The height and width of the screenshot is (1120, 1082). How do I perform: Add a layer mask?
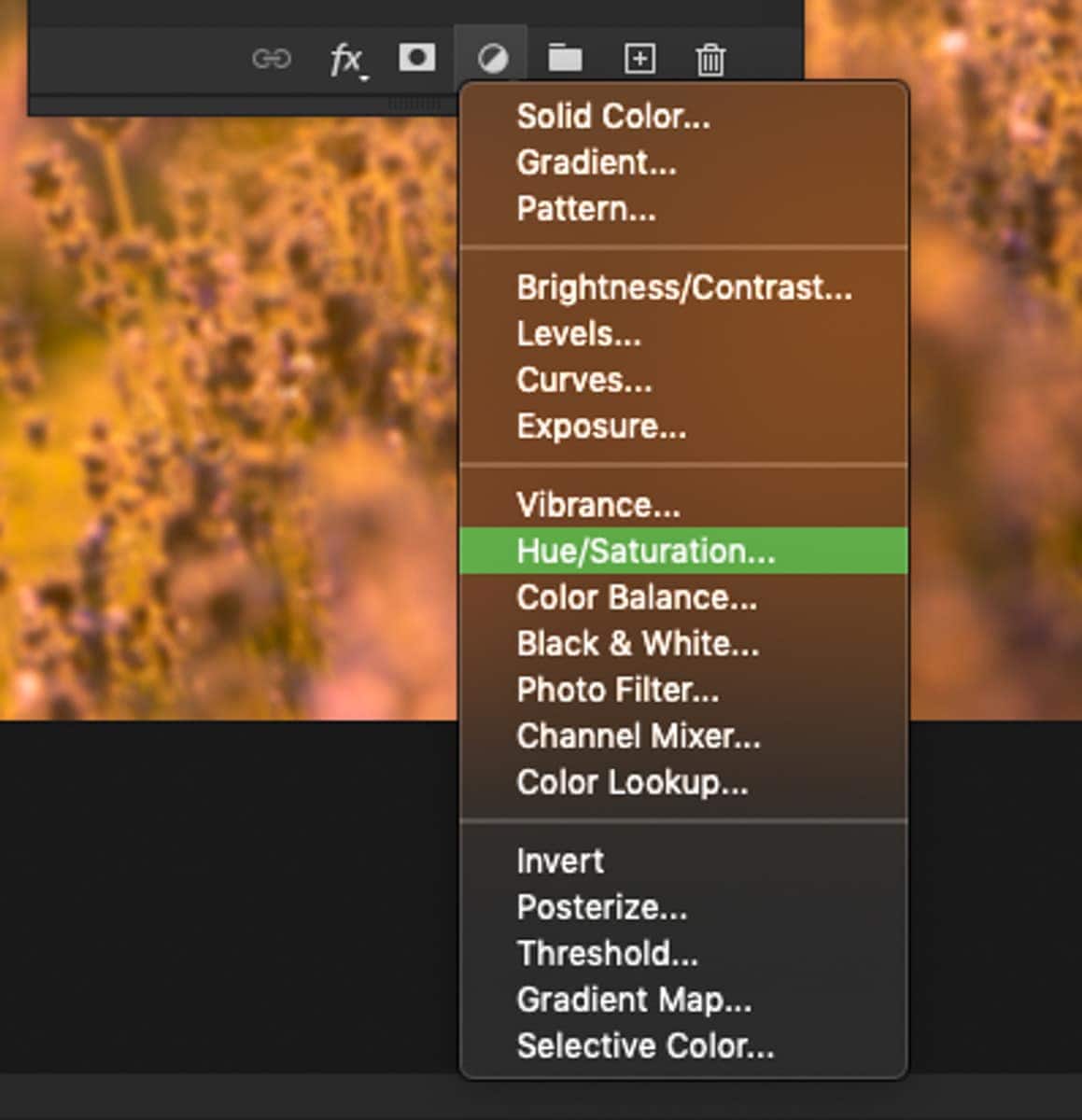(417, 58)
